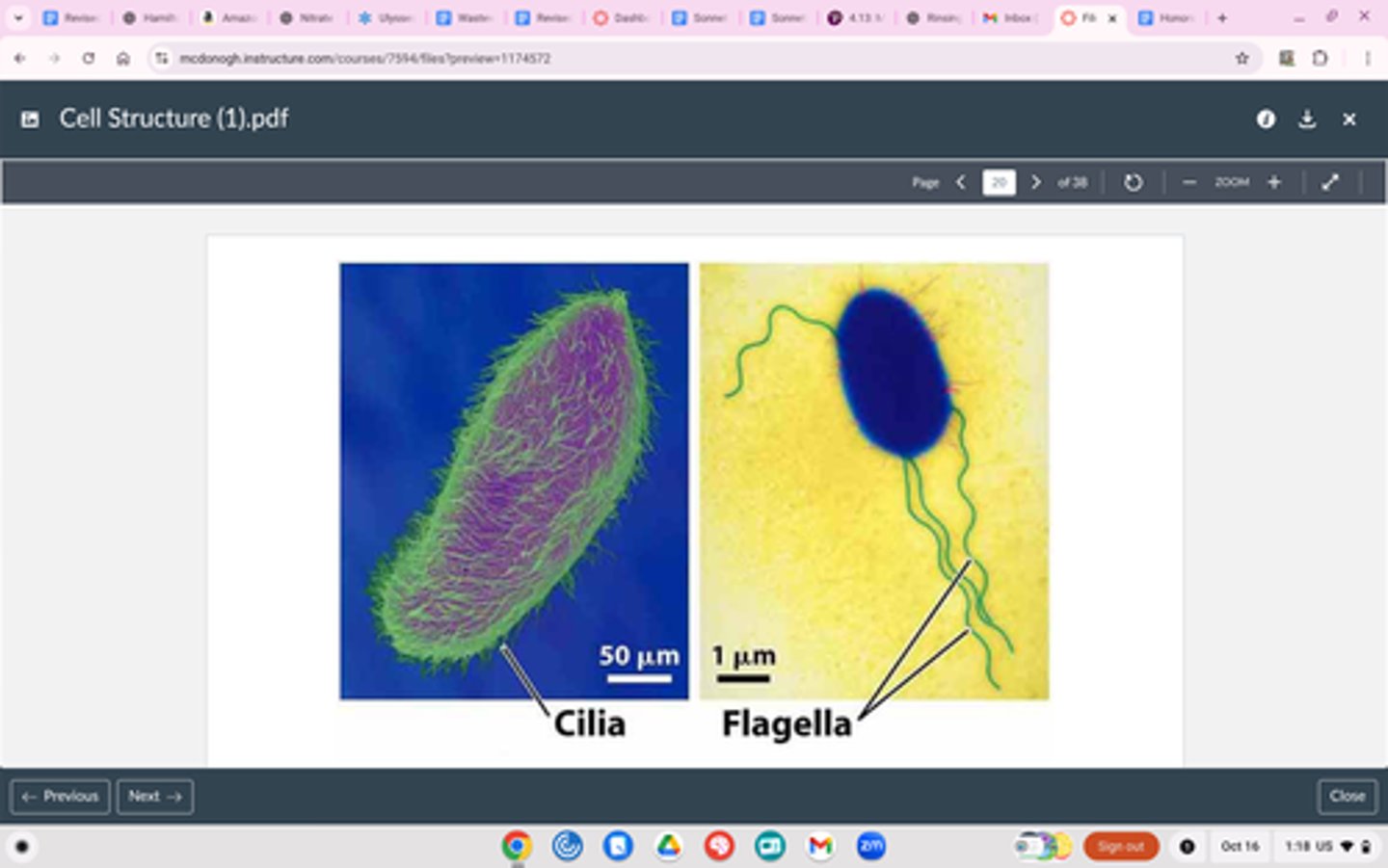Image resolution: width=1388 pixels, height=868 pixels.
Task: Open file info panel icon
Action: (x=1266, y=118)
